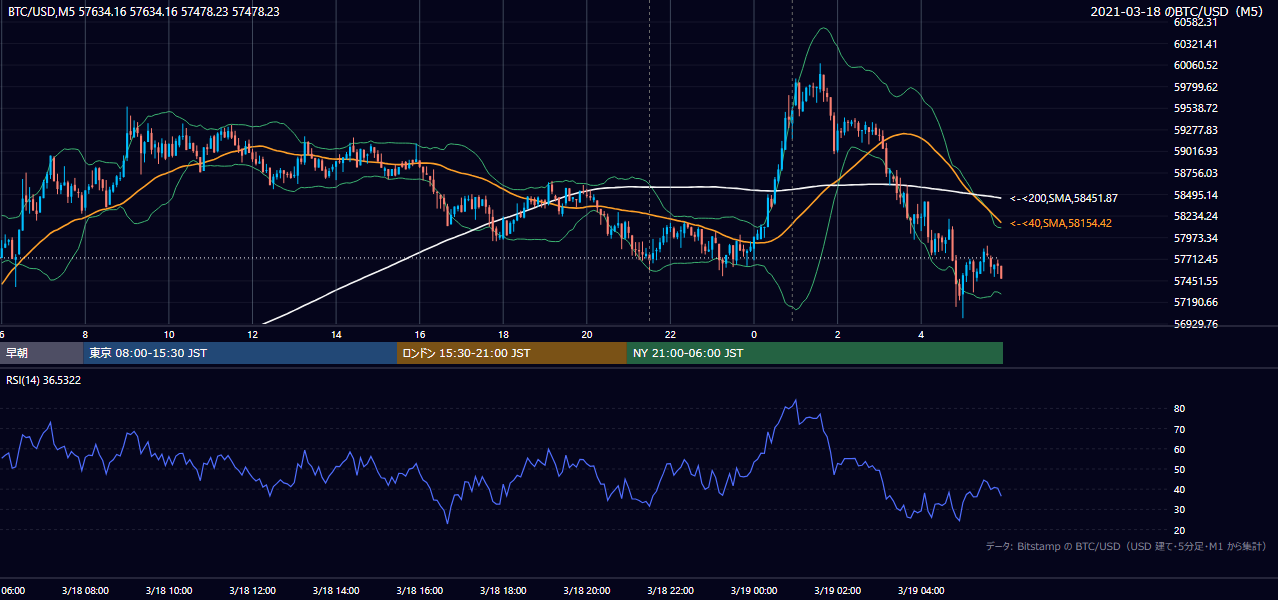Image resolution: width=1278 pixels, height=600 pixels.
Task: Click price axis value 59016.93
Action: click(1195, 151)
